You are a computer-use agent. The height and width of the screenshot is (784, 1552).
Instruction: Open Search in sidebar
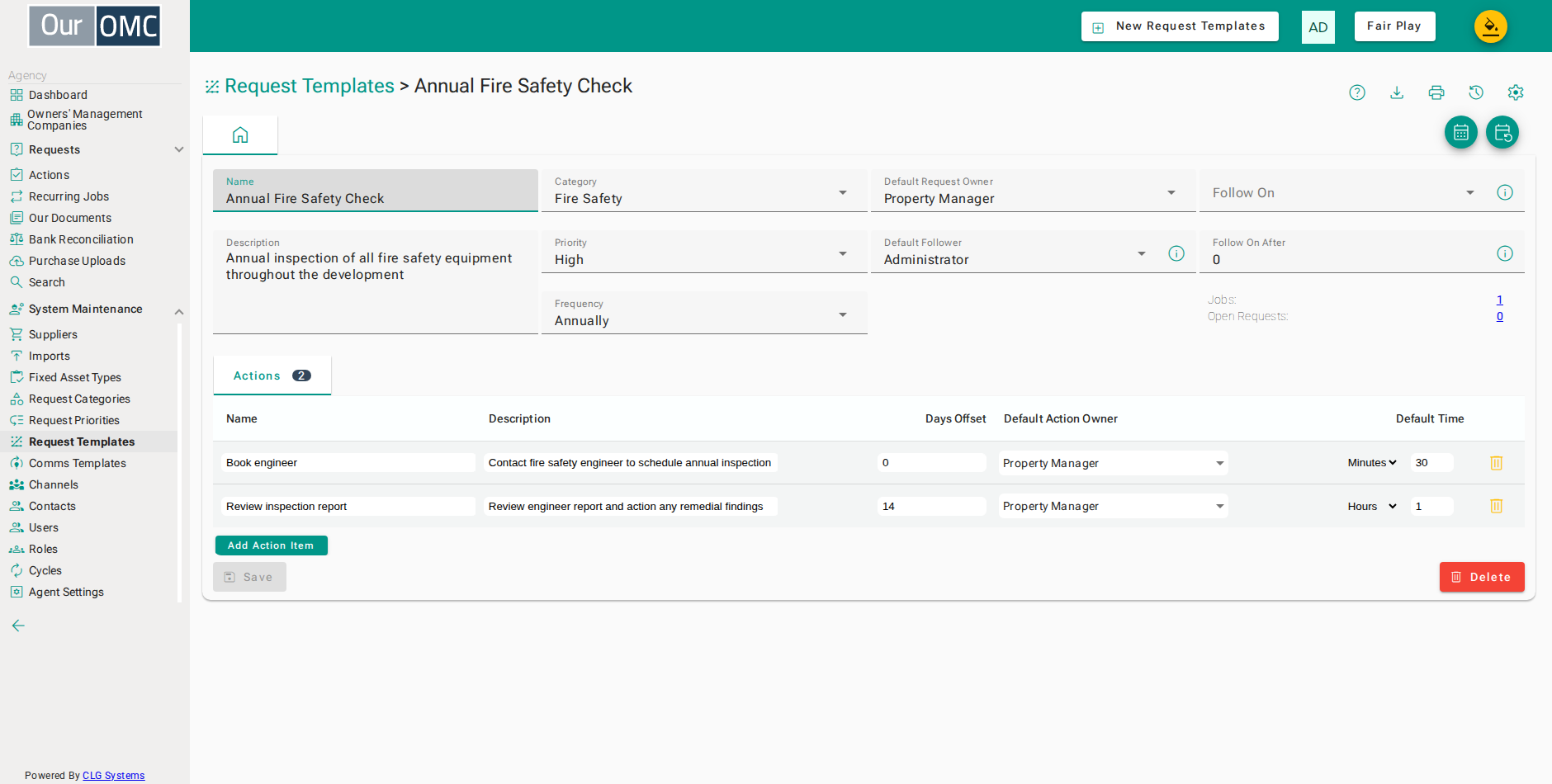(x=47, y=282)
